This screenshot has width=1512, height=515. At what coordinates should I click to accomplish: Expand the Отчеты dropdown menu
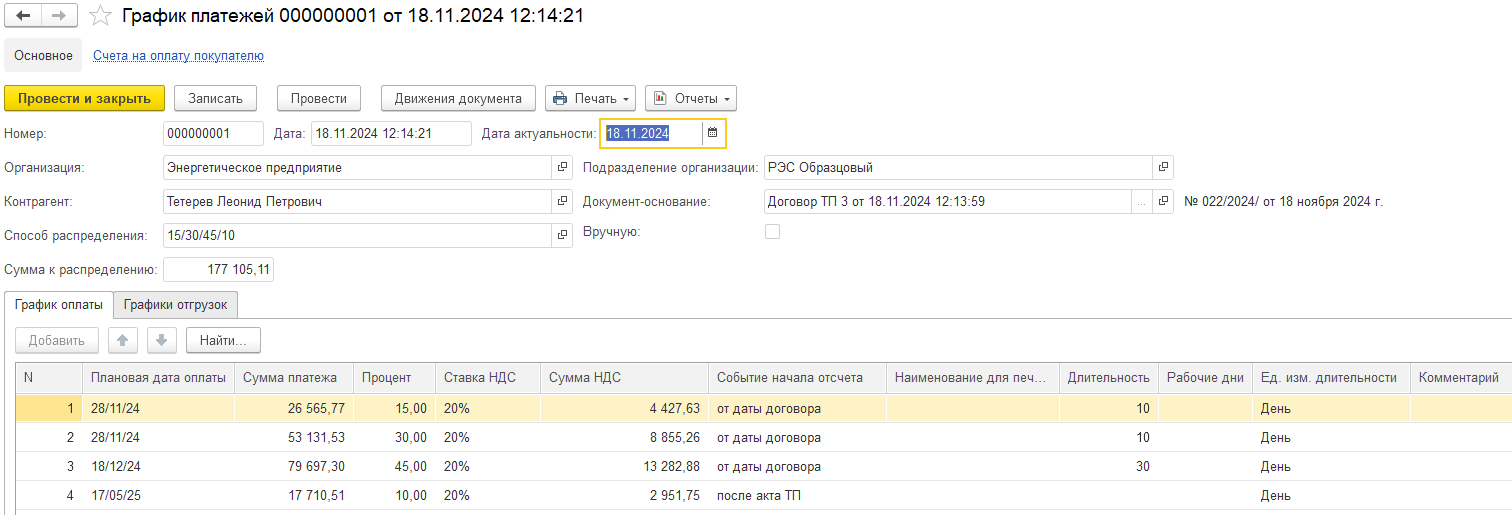pos(690,98)
